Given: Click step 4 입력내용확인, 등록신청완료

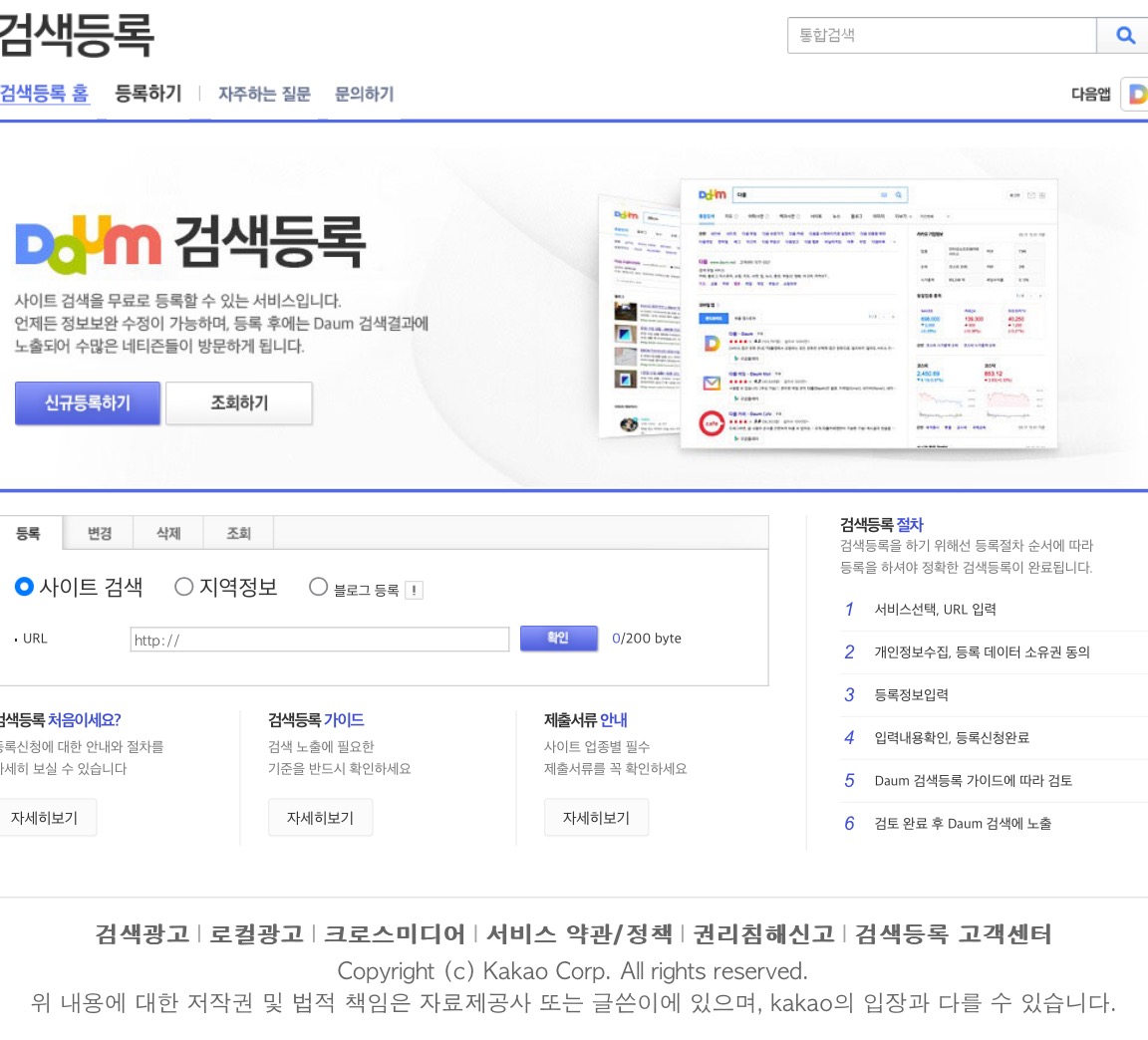Looking at the screenshot, I should [952, 738].
